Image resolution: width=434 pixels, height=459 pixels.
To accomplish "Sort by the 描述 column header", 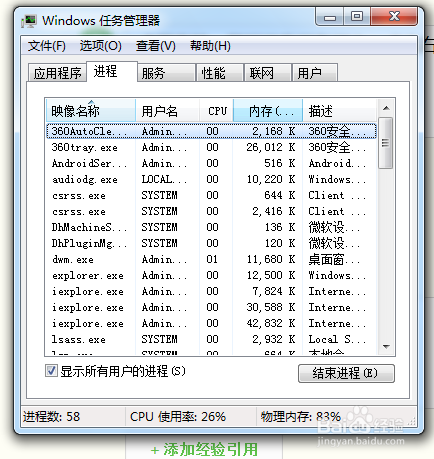I will pyautogui.click(x=339, y=111).
